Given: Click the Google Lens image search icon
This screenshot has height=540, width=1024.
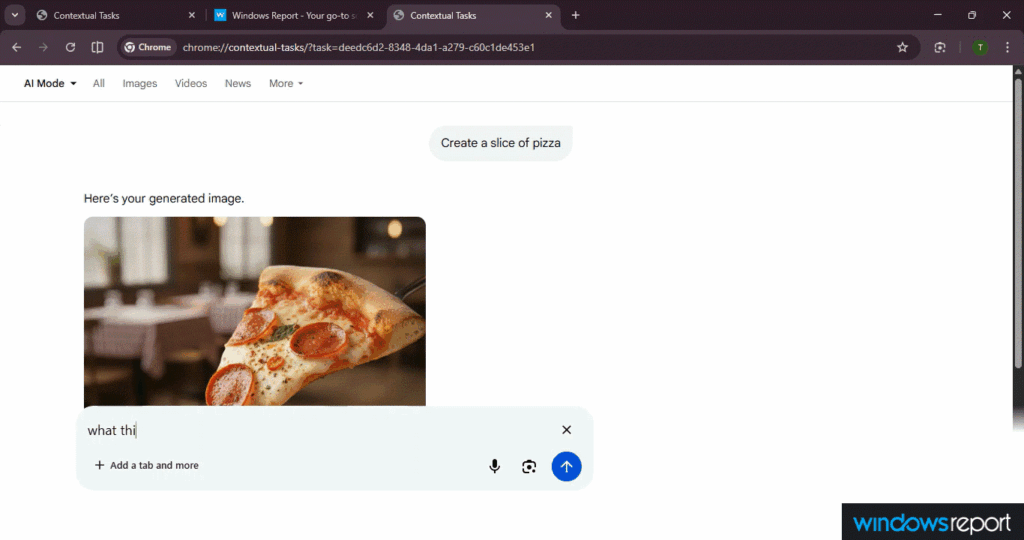Looking at the screenshot, I should click(529, 466).
